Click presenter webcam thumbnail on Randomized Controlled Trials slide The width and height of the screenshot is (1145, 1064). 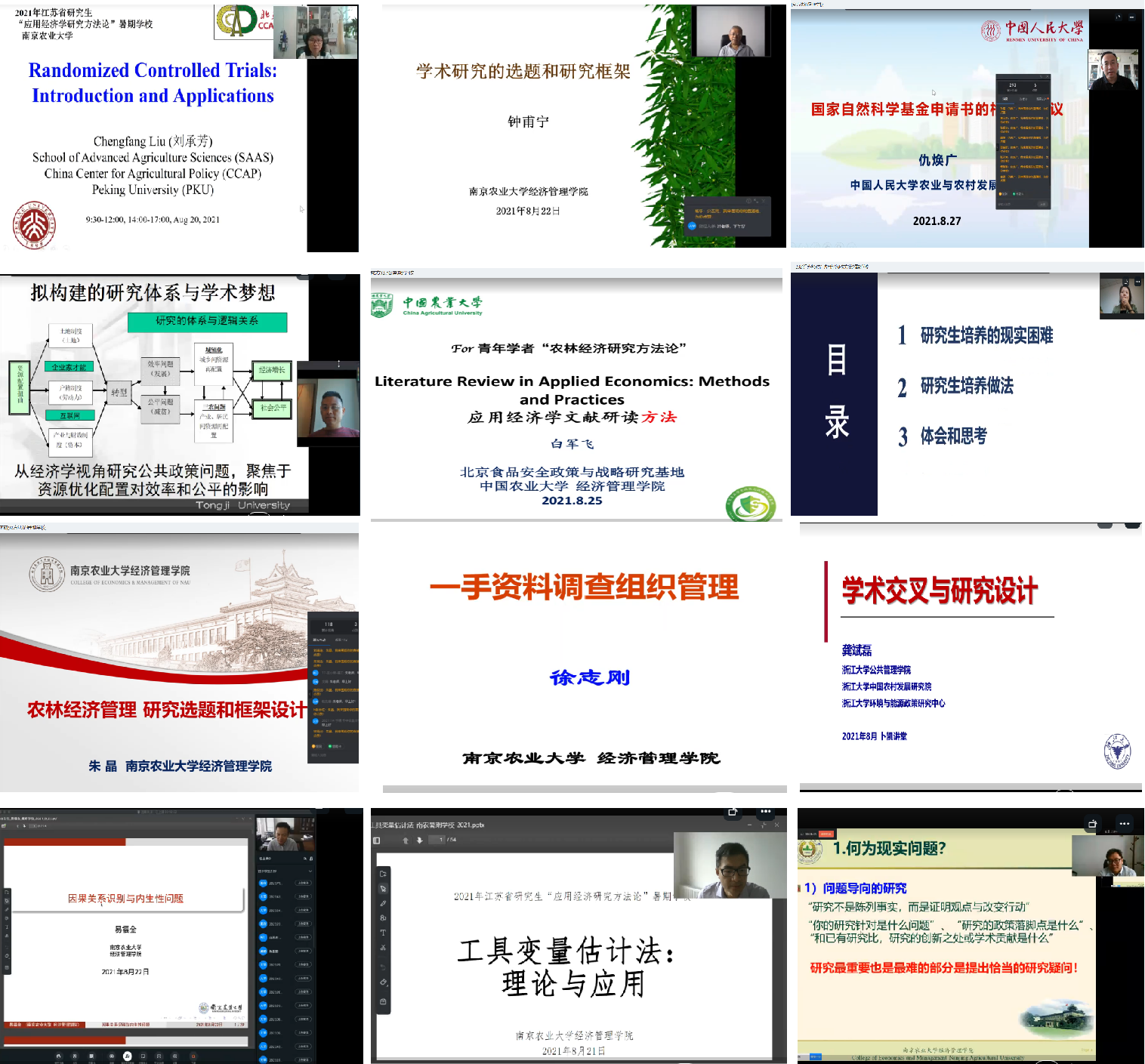[x=315, y=32]
